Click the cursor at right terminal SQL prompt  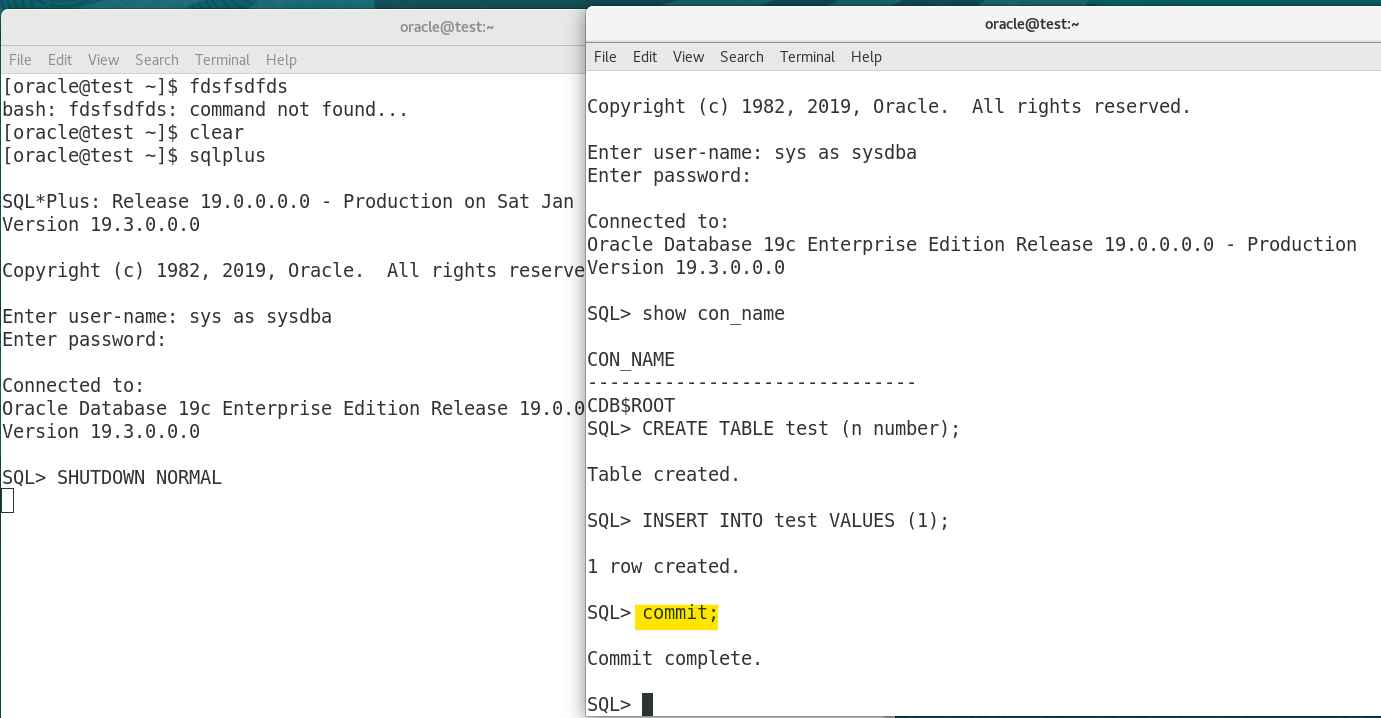tap(647, 705)
